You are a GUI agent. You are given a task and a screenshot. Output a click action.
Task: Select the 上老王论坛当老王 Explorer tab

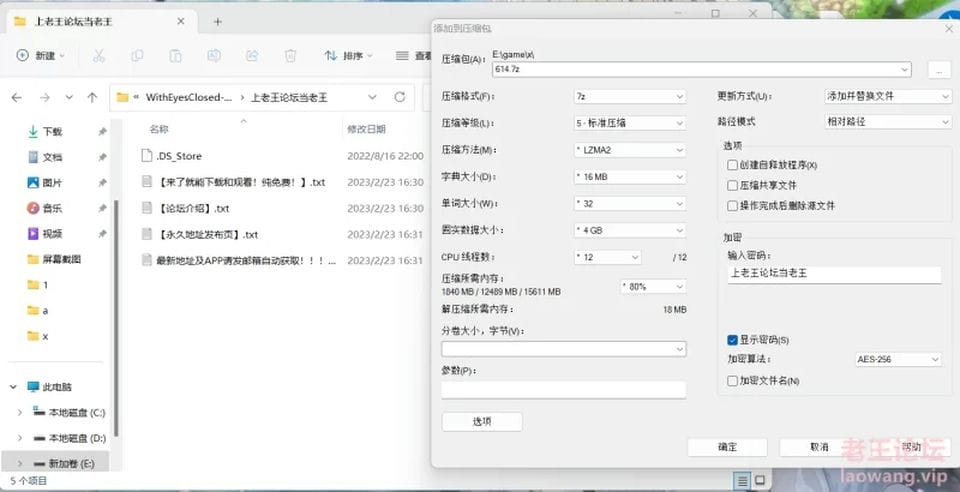tap(101, 21)
